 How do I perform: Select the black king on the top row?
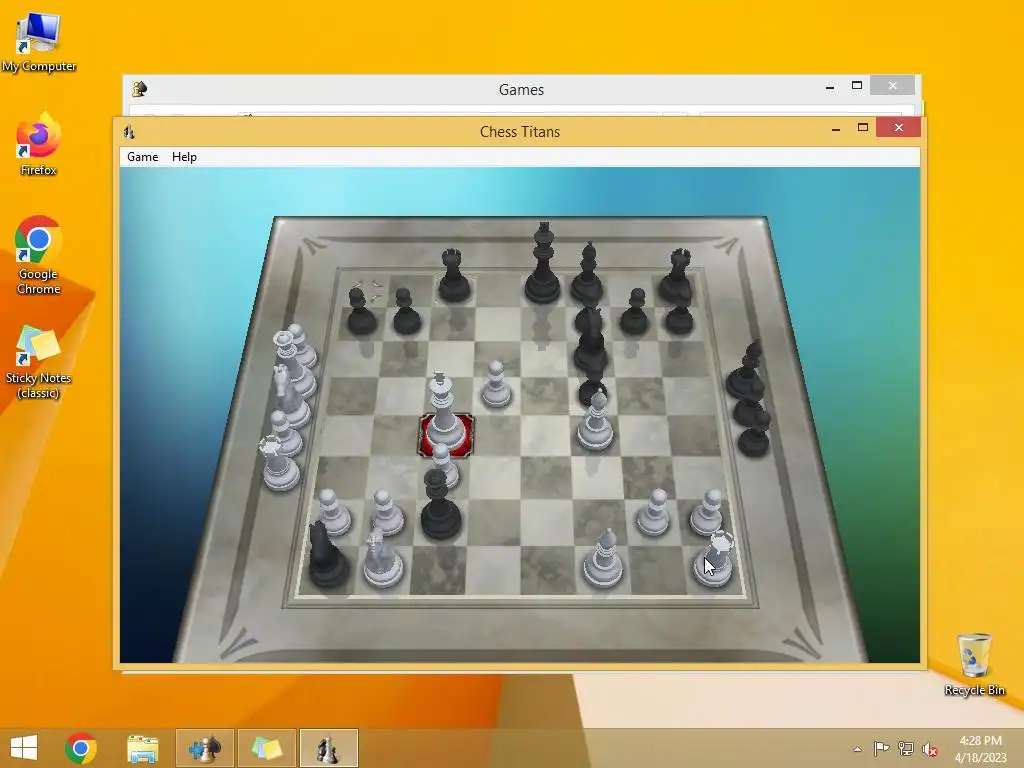(543, 264)
